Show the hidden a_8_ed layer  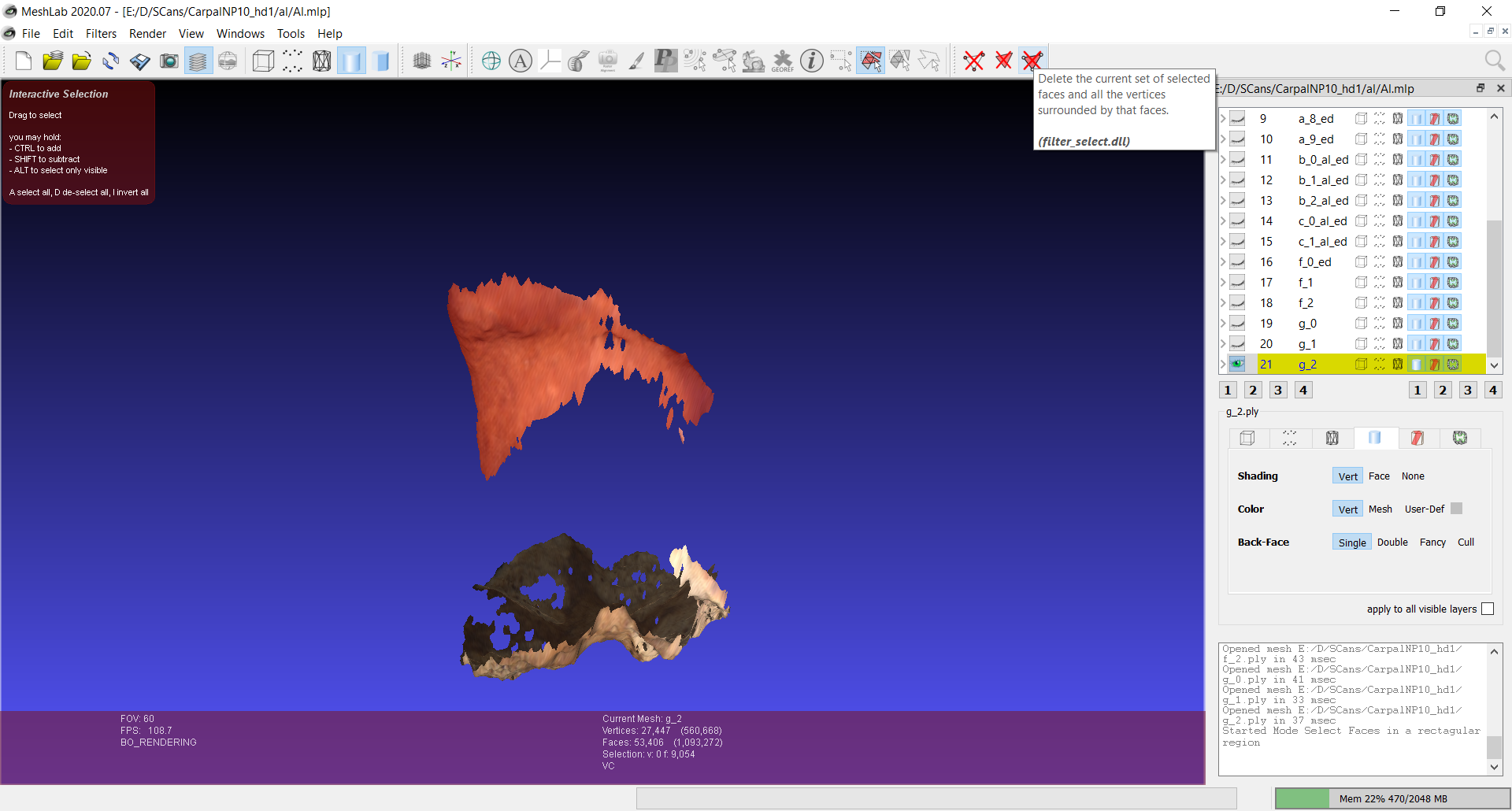1237,118
